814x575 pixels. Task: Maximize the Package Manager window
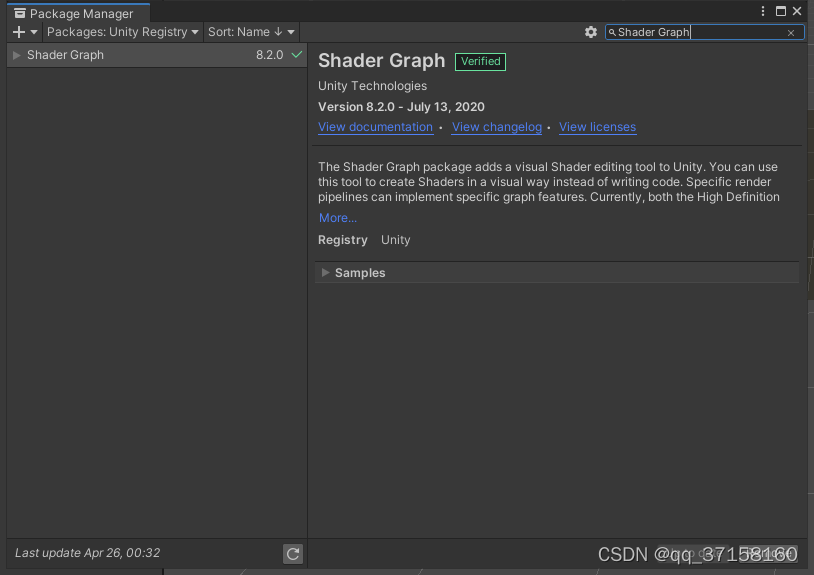coord(780,11)
